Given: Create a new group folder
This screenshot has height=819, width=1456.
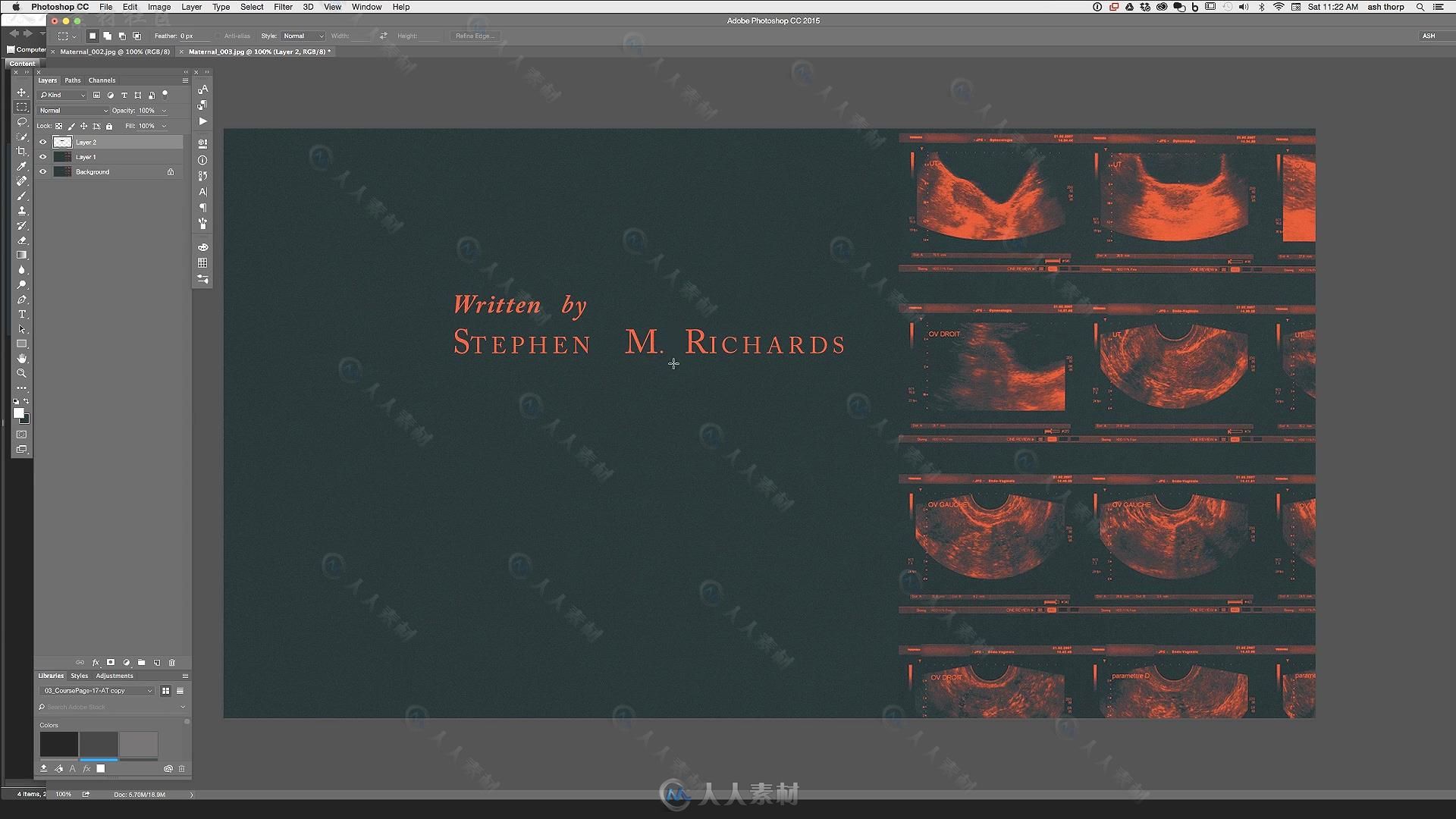Looking at the screenshot, I should 142,662.
